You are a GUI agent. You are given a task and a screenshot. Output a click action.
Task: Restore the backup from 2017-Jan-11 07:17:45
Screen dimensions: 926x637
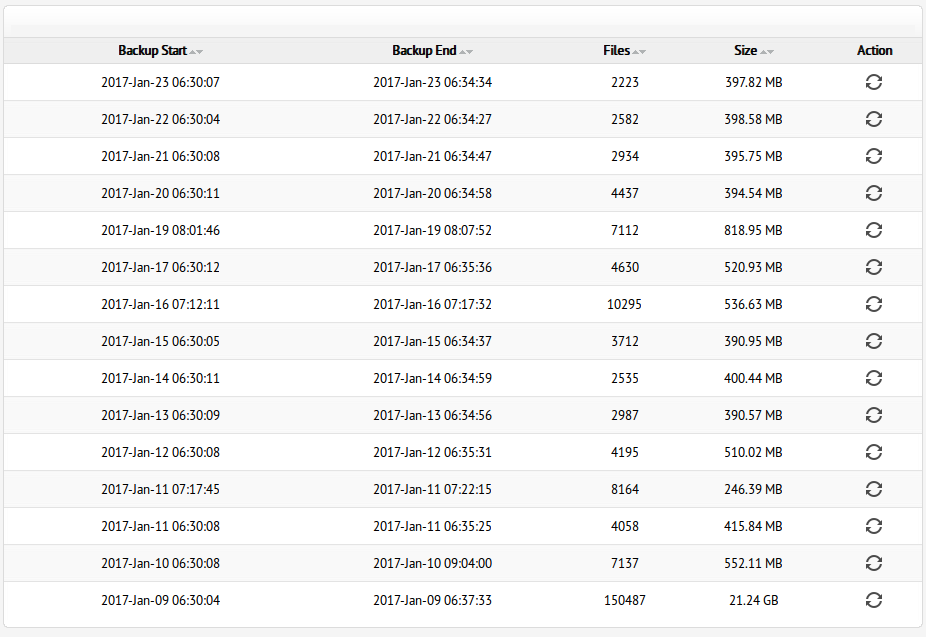[873, 489]
